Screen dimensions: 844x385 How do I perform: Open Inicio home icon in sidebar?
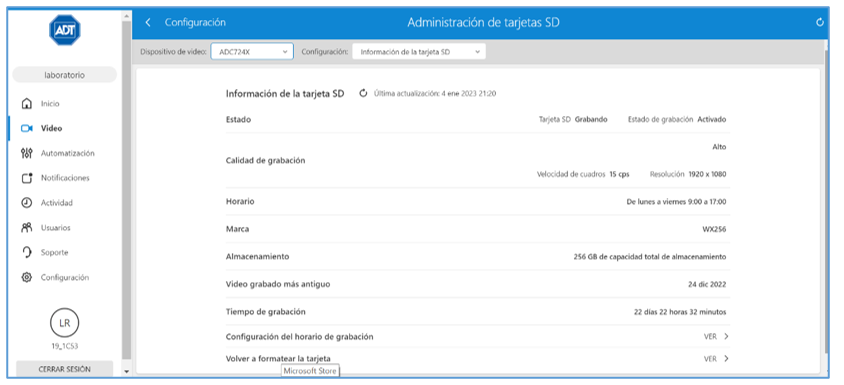point(26,103)
